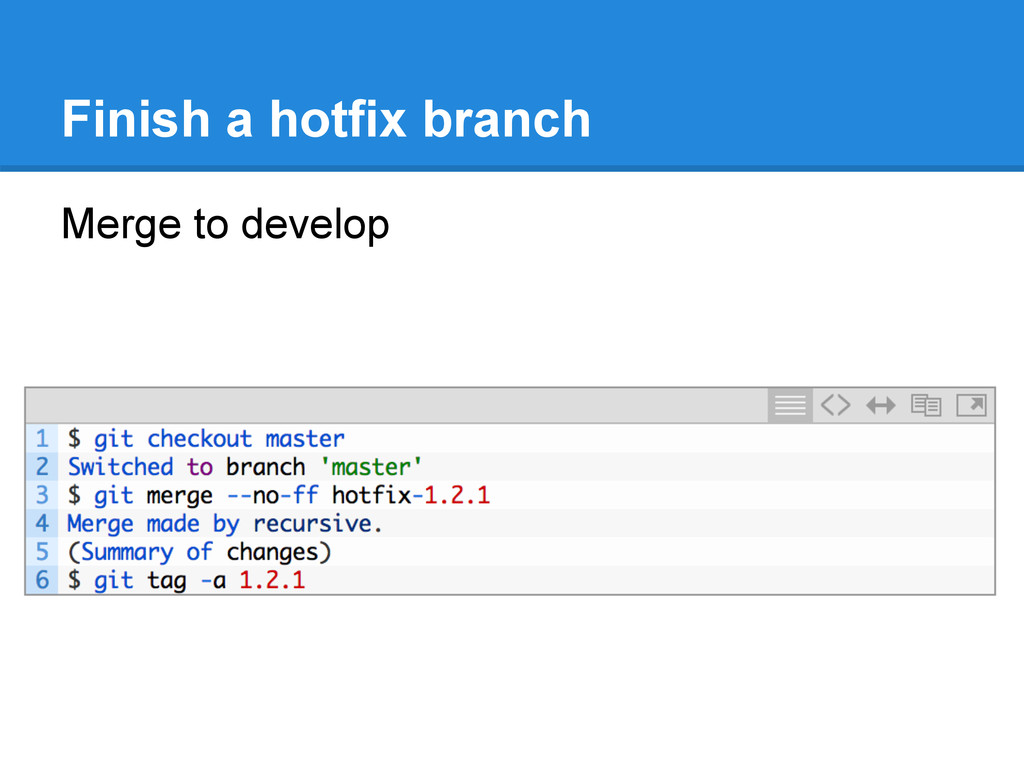Viewport: 1024px width, 768px height.
Task: Click the 'Merge to develop' subtitle
Action: (225, 225)
